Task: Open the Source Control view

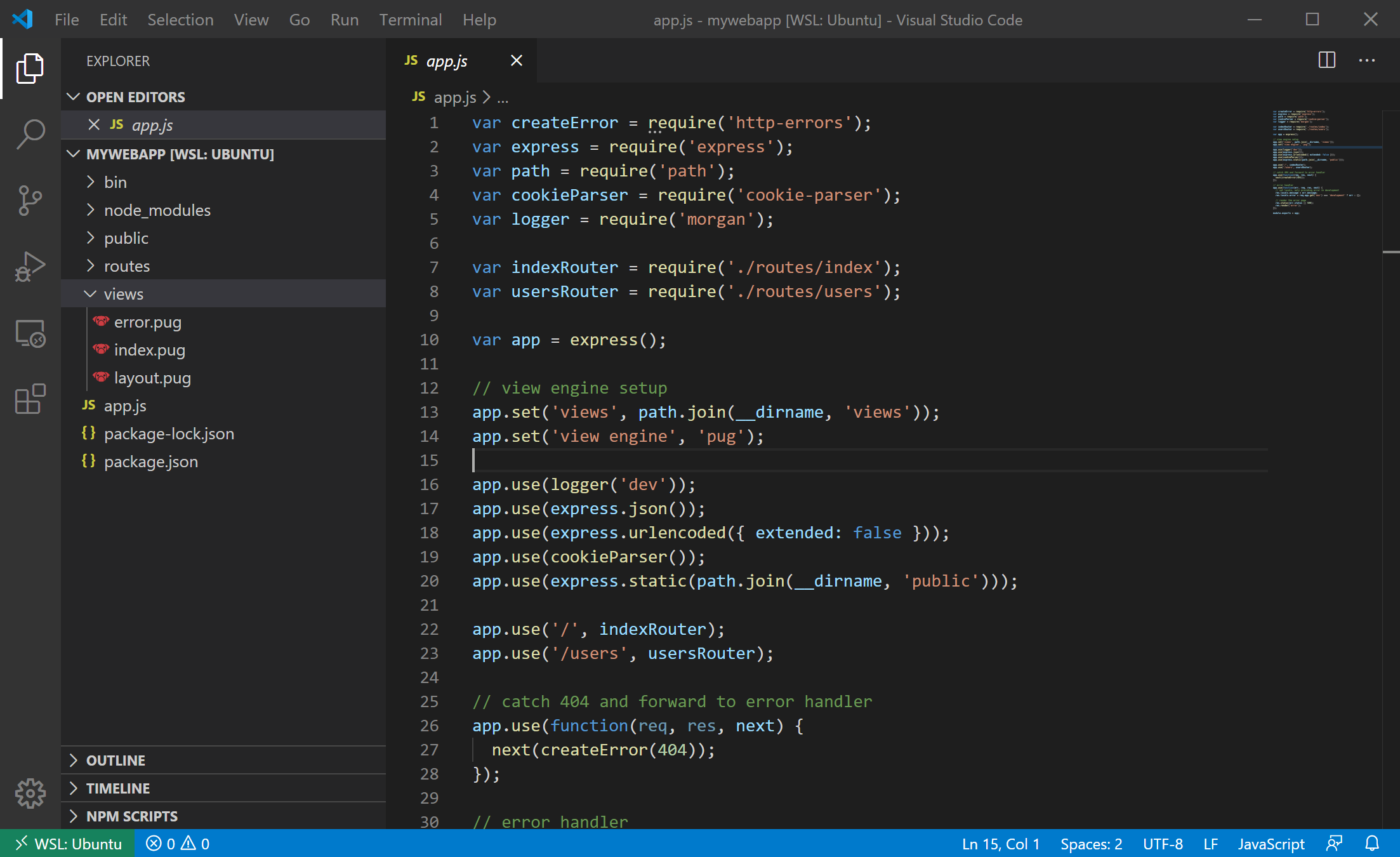Action: pos(30,201)
